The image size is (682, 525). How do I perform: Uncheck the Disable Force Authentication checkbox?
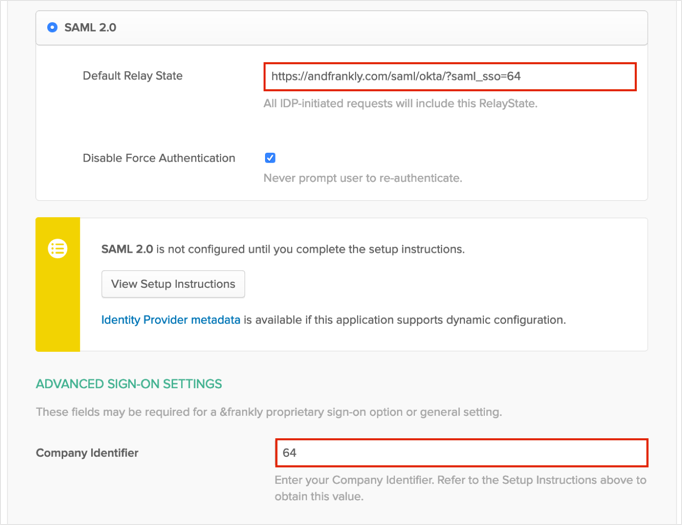[270, 158]
